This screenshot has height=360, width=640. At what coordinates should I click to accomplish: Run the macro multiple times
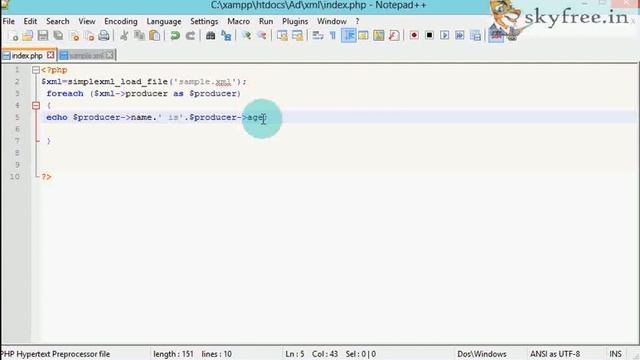(x=460, y=36)
